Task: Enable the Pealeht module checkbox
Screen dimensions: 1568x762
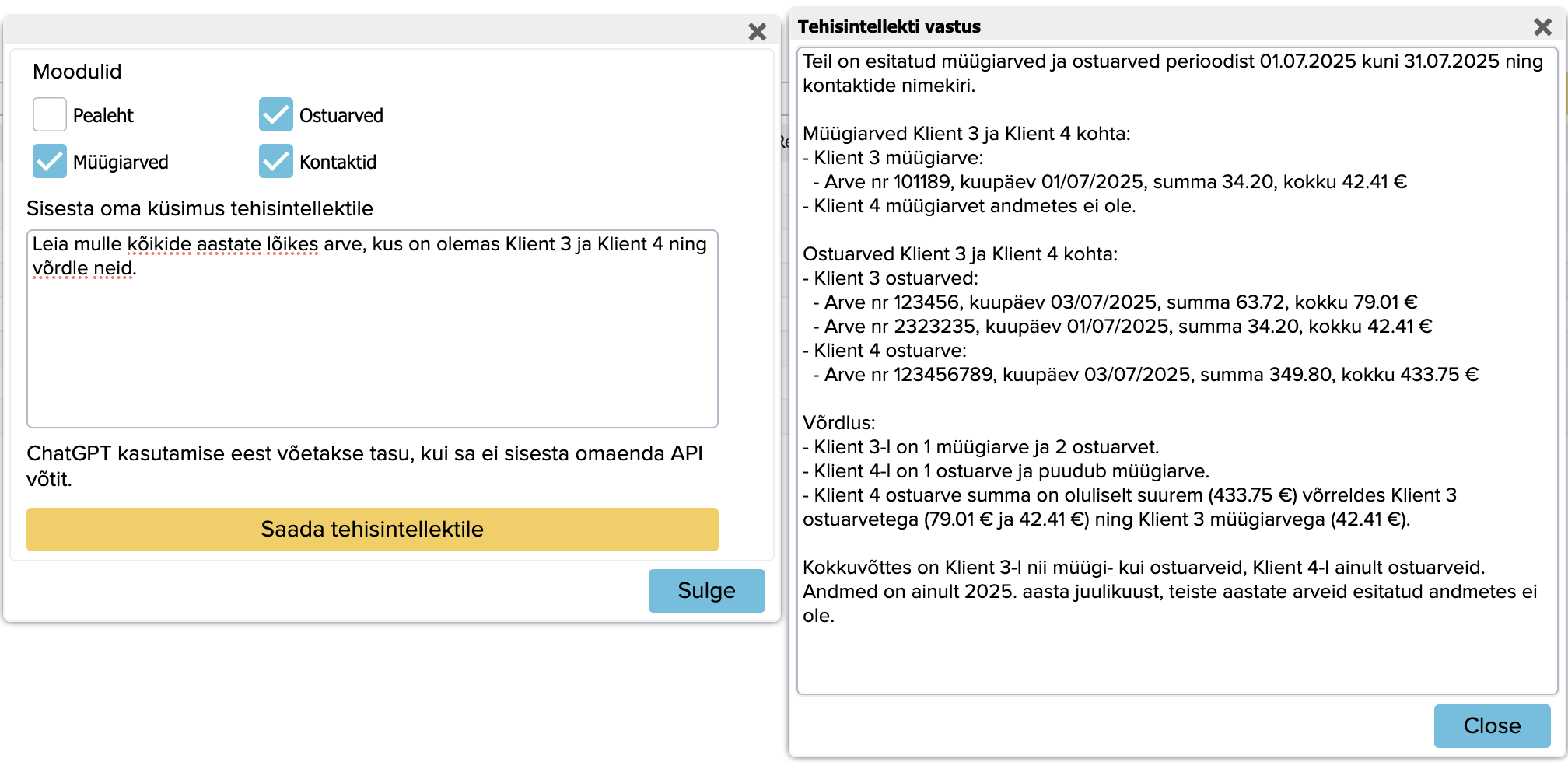Action: (x=50, y=115)
